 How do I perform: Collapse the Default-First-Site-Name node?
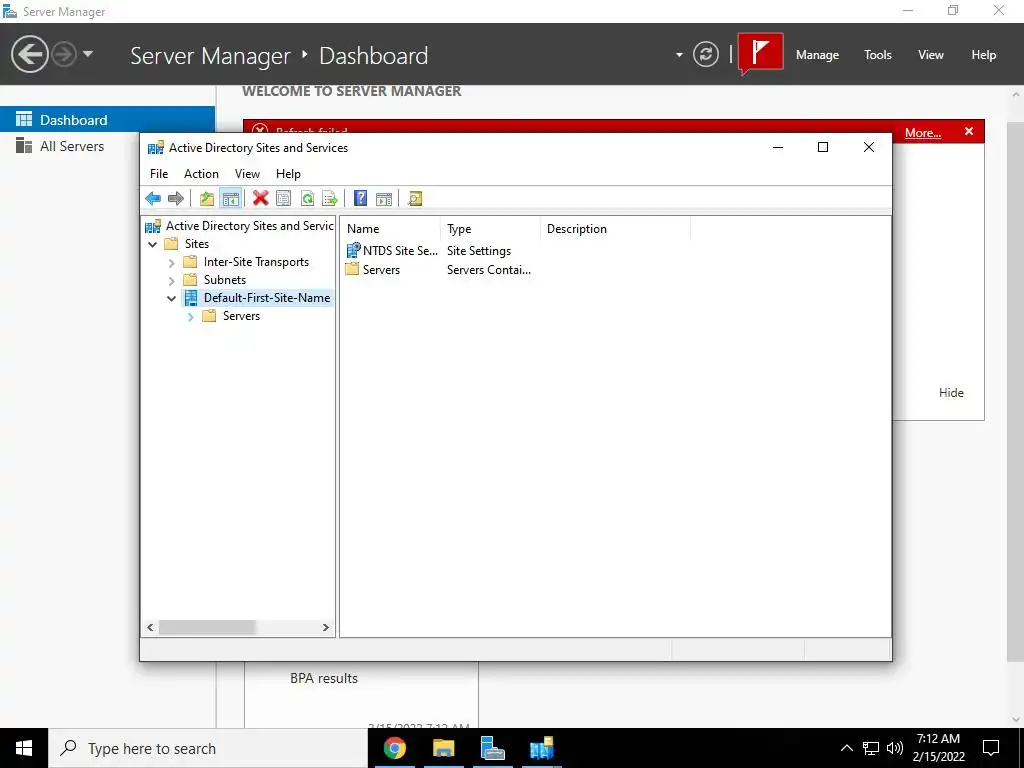tap(171, 298)
